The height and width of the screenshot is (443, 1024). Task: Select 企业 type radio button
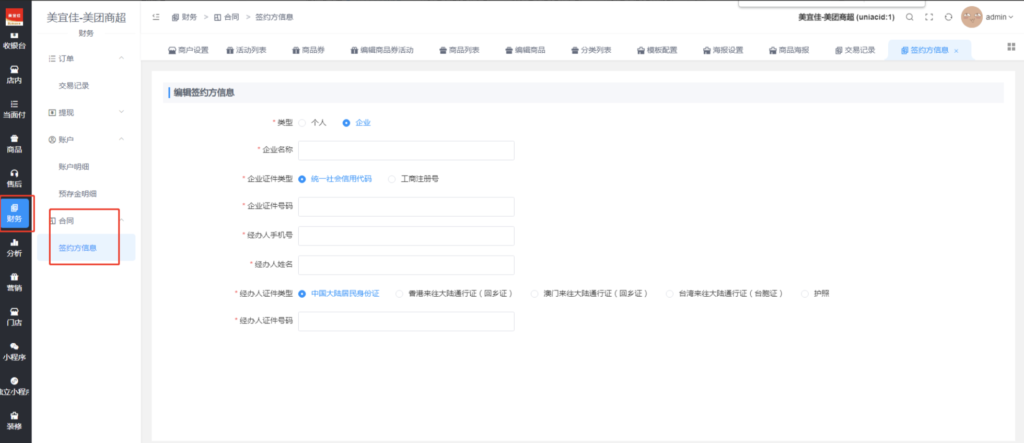pyautogui.click(x=346, y=122)
